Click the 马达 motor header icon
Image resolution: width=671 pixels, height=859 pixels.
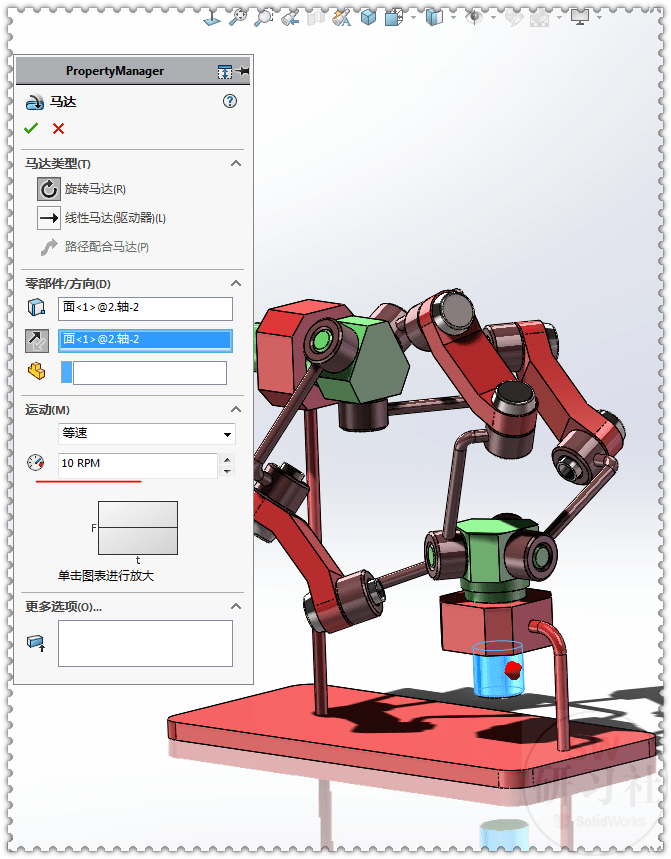[35, 102]
